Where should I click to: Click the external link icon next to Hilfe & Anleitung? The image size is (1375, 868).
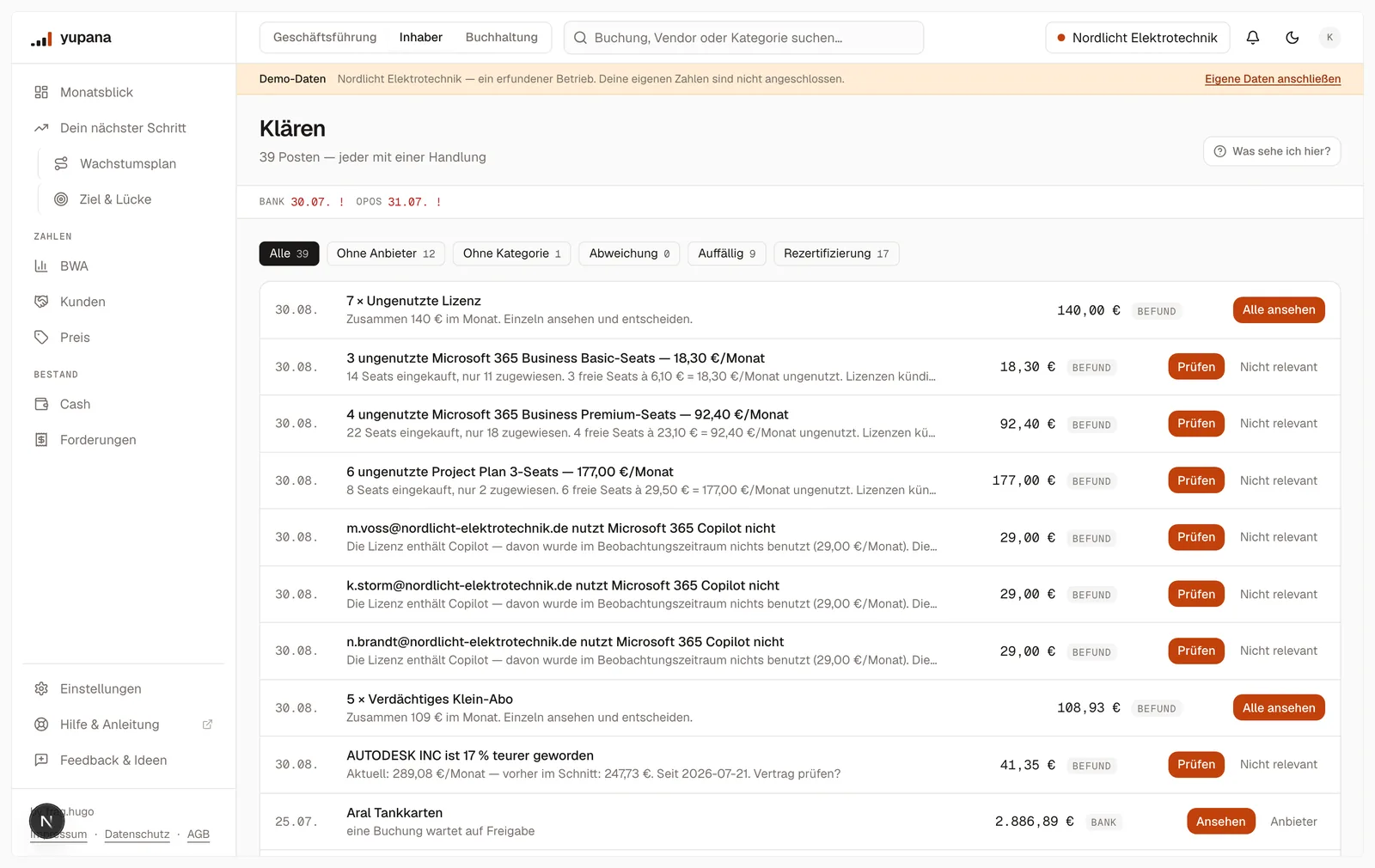coord(207,724)
